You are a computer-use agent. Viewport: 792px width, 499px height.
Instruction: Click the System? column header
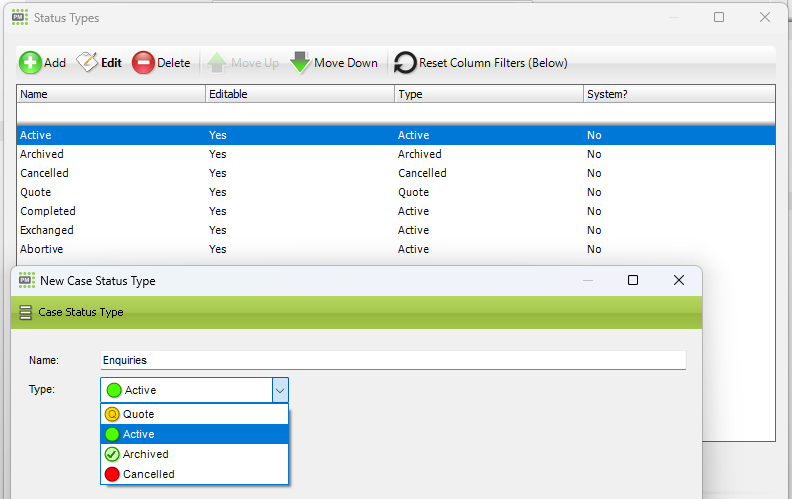coord(679,94)
